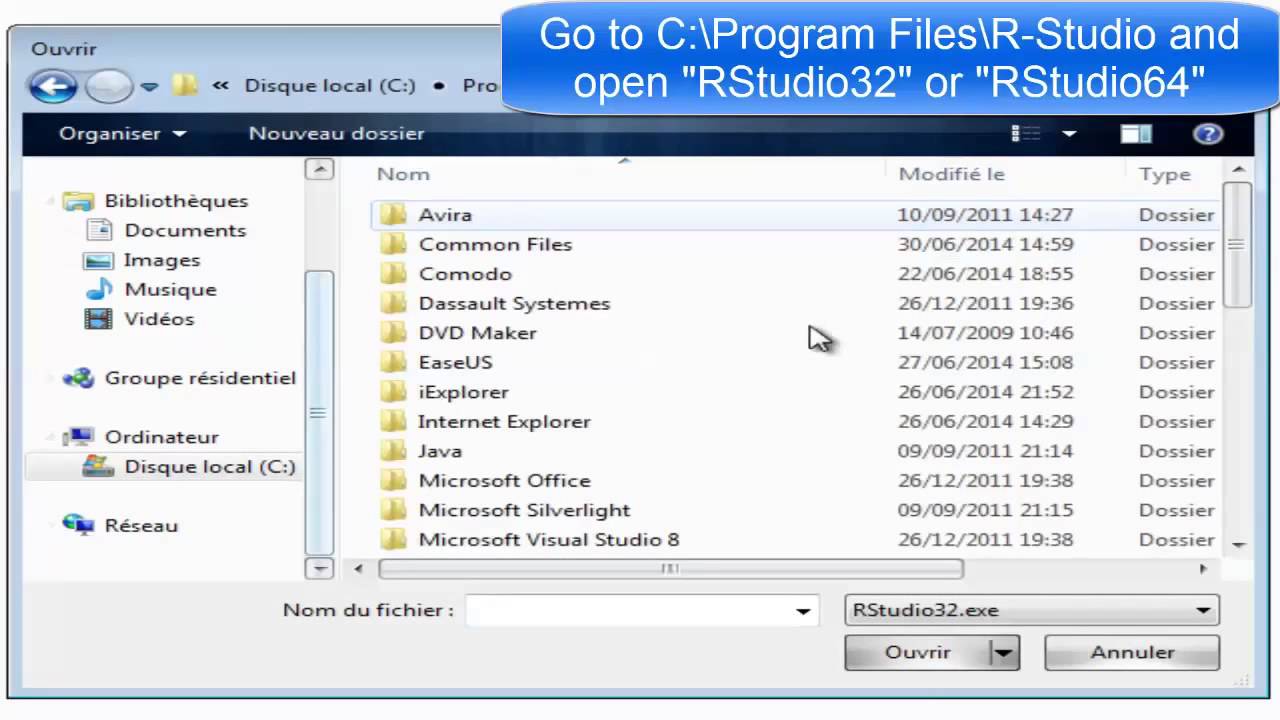Change the view with the view icon
Viewport: 1280px width, 720px height.
coord(1026,133)
